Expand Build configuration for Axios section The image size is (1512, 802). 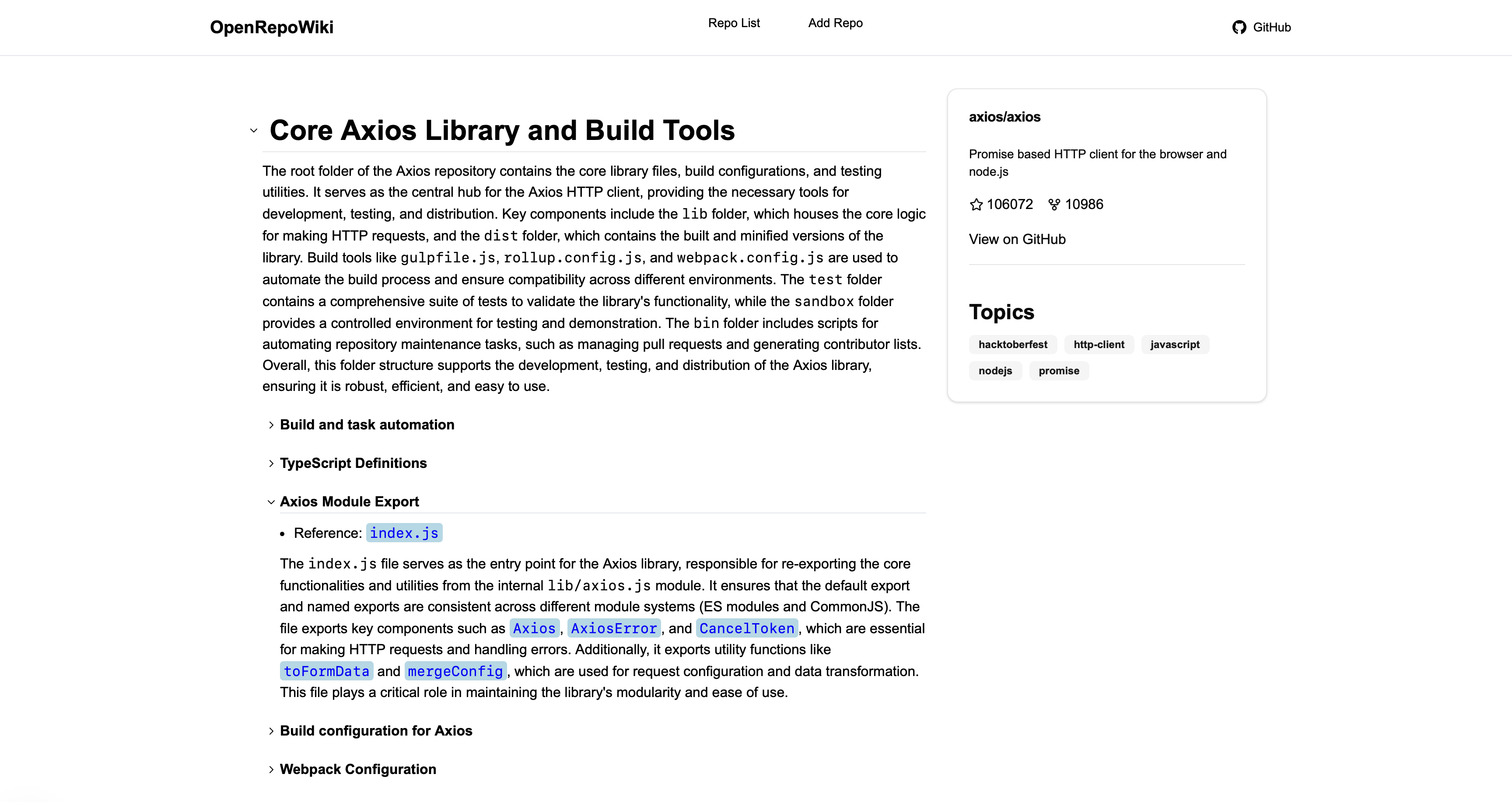[271, 731]
